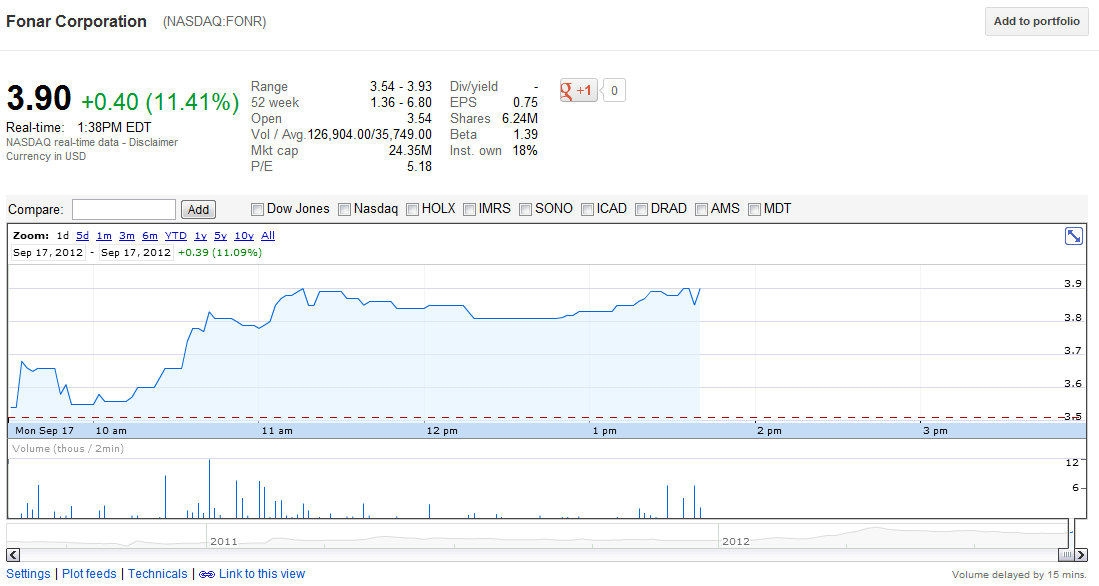This screenshot has width=1099, height=586.
Task: Click the Volume (thous / 2min) label
Action: click(x=68, y=449)
